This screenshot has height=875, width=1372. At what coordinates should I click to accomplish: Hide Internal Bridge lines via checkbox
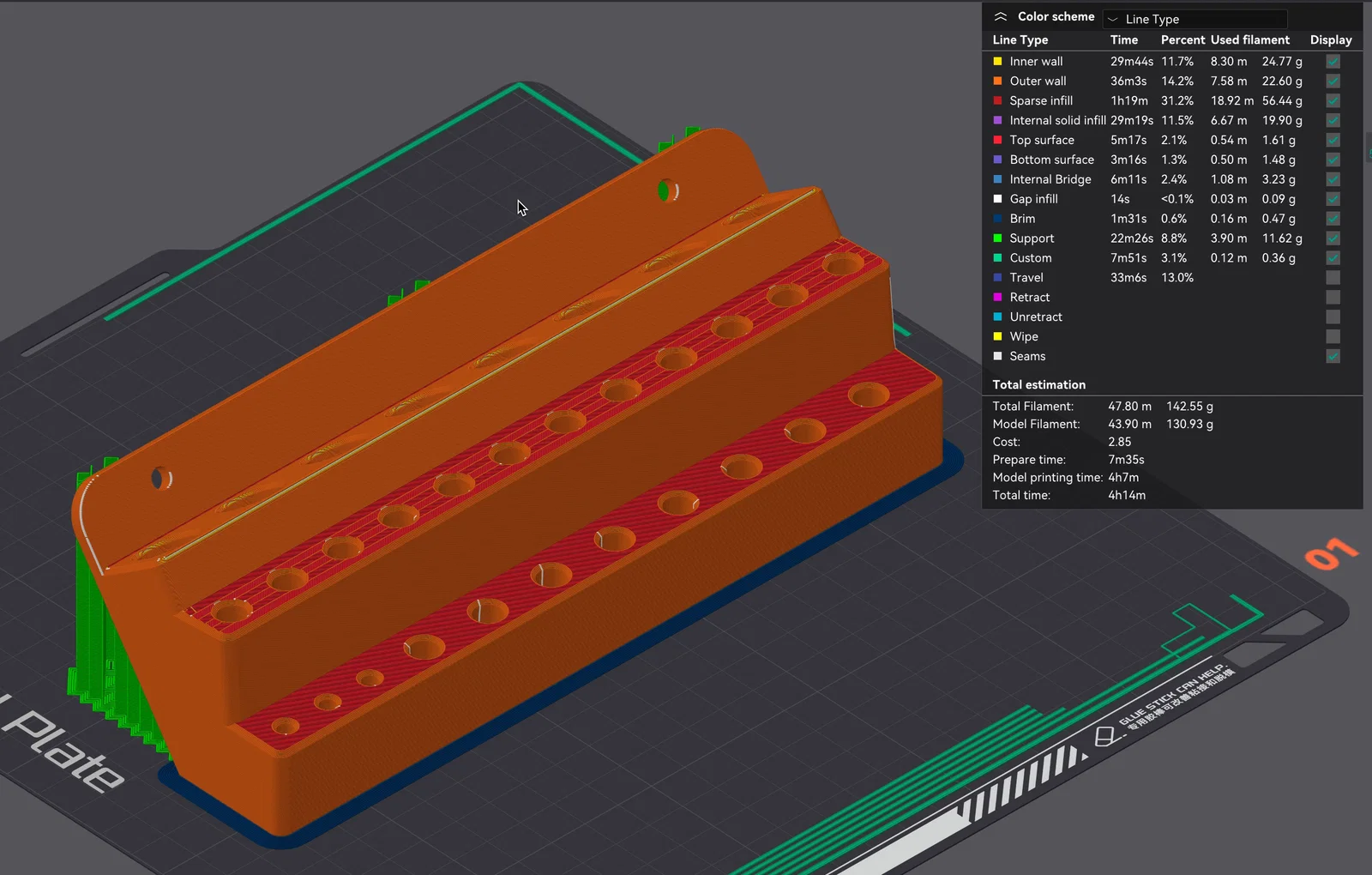1333,180
